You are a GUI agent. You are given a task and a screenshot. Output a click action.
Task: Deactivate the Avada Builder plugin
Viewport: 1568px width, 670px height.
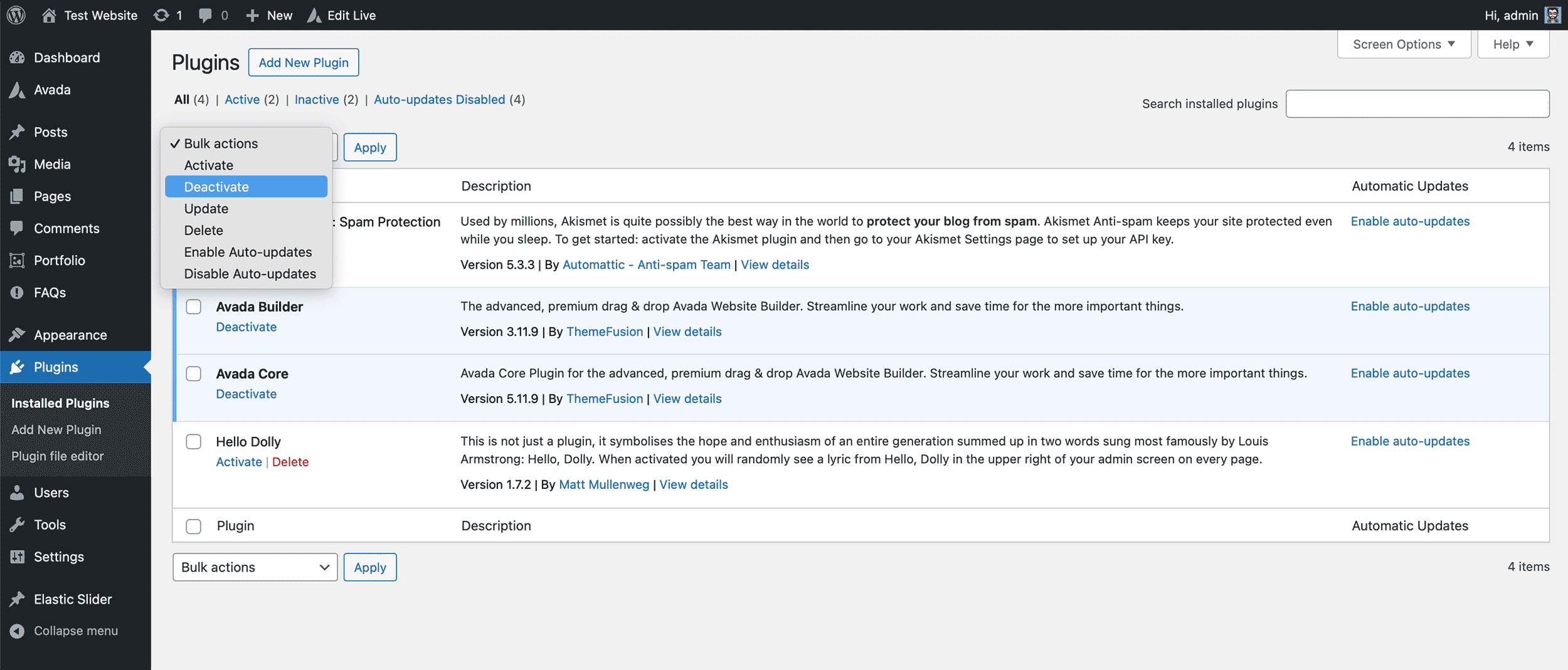pyautogui.click(x=246, y=327)
